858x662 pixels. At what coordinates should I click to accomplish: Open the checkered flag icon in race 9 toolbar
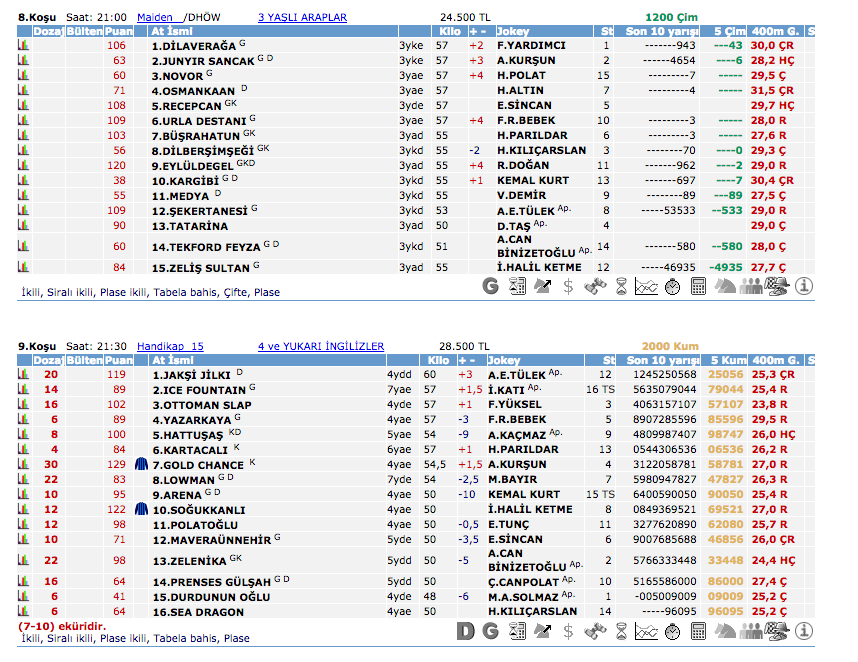[777, 631]
